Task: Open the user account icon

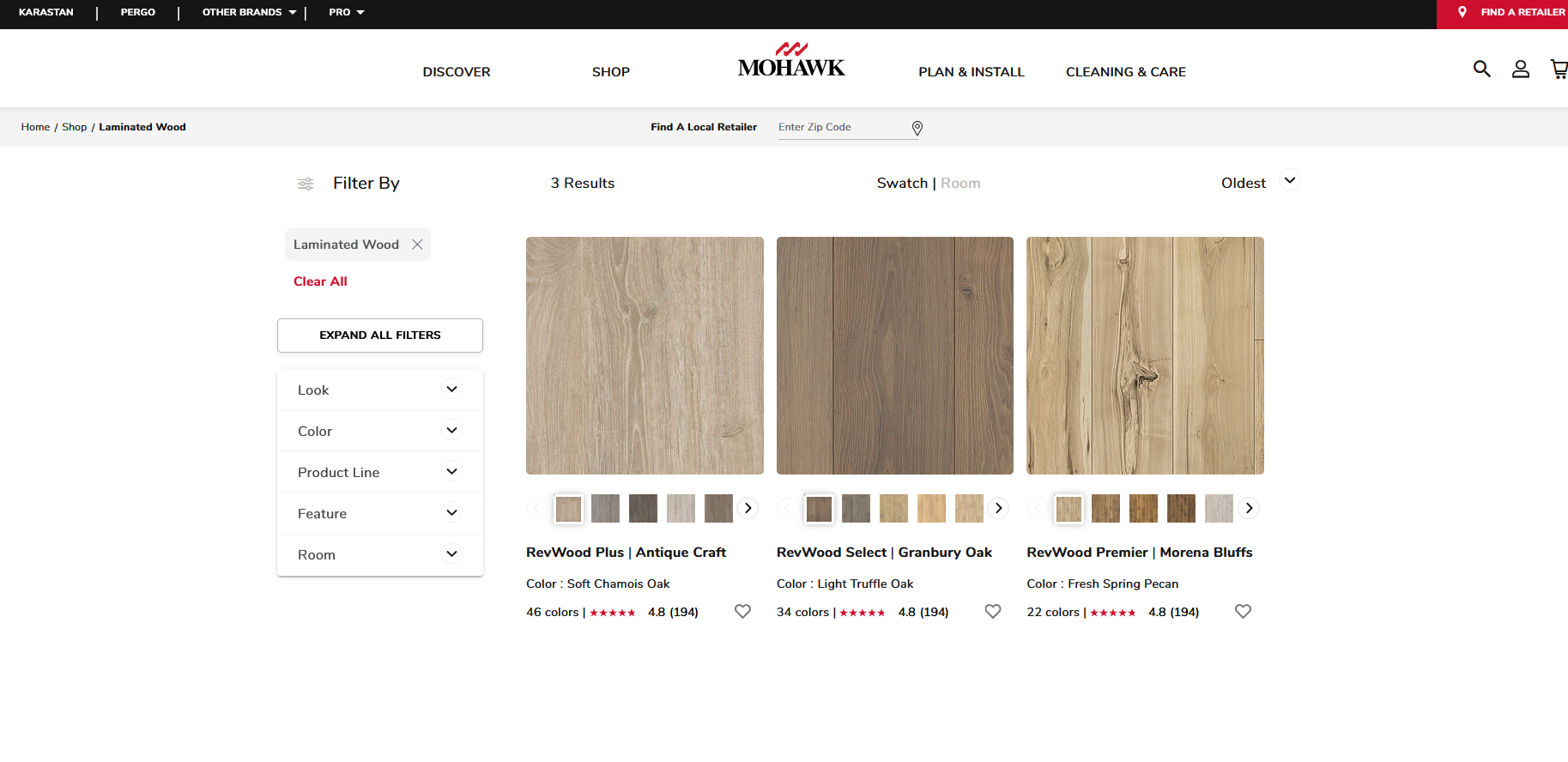Action: click(1520, 69)
